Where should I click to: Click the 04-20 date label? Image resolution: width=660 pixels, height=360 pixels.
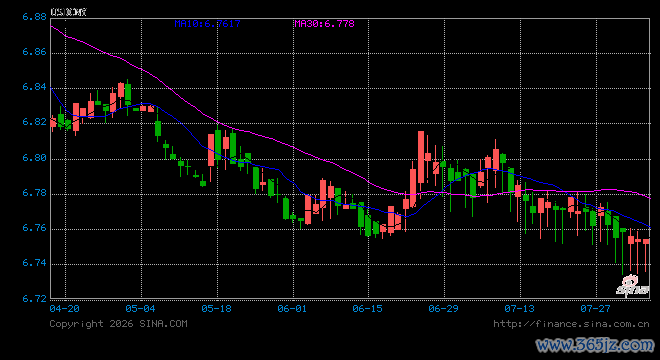64,309
